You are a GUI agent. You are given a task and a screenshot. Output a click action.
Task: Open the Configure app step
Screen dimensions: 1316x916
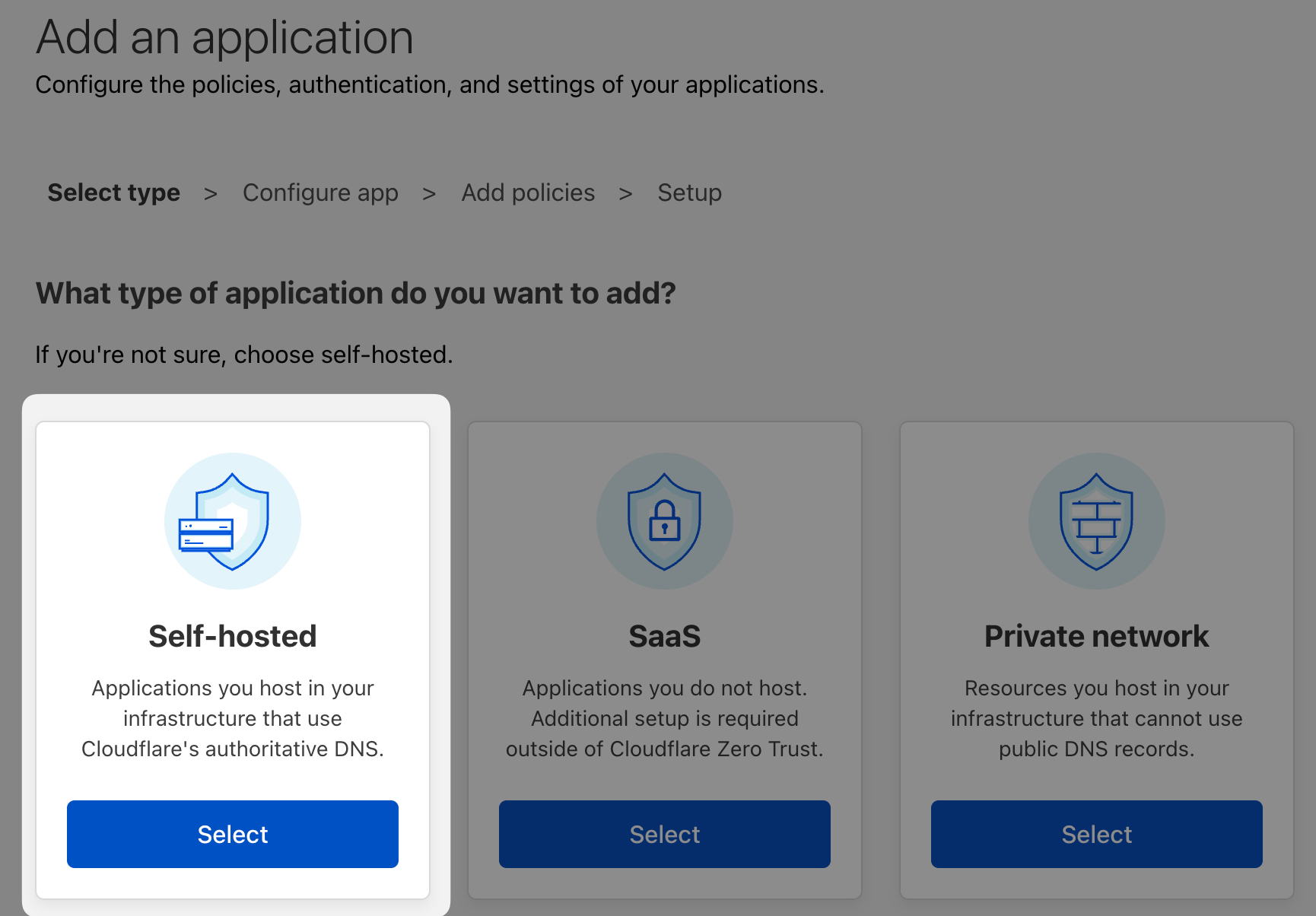[320, 192]
